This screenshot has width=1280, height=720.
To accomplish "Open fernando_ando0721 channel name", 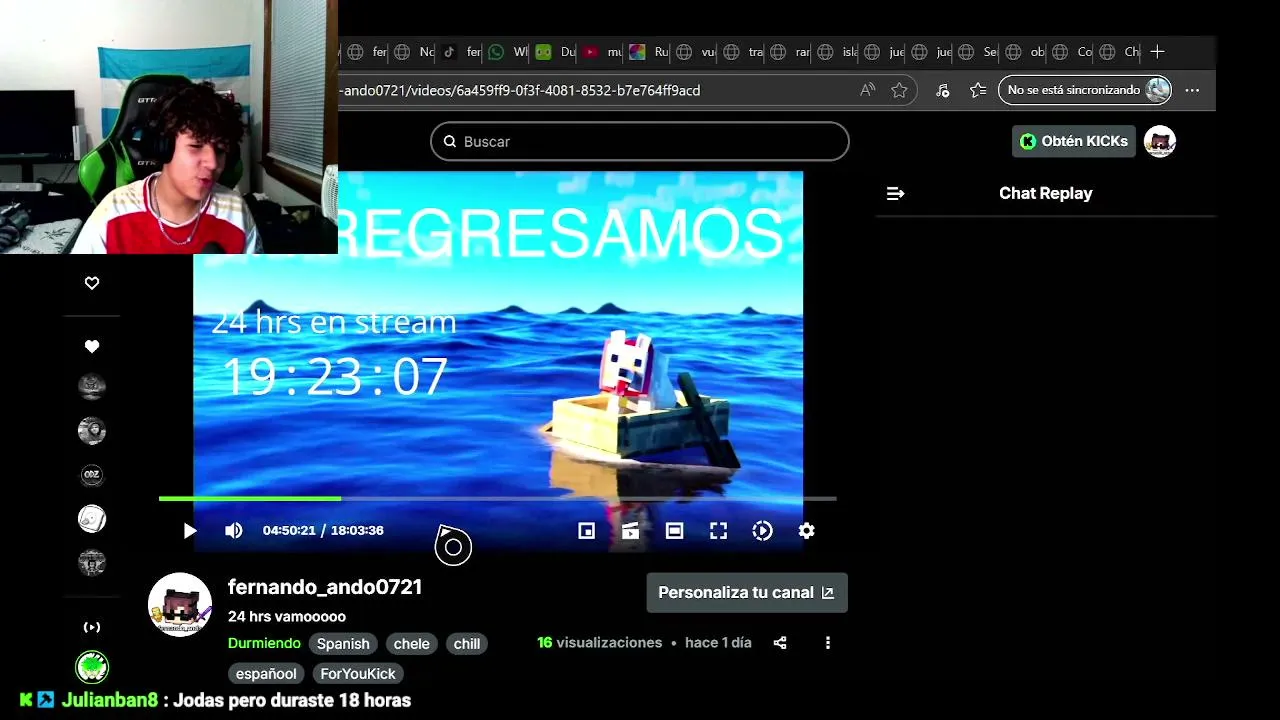I will (325, 587).
